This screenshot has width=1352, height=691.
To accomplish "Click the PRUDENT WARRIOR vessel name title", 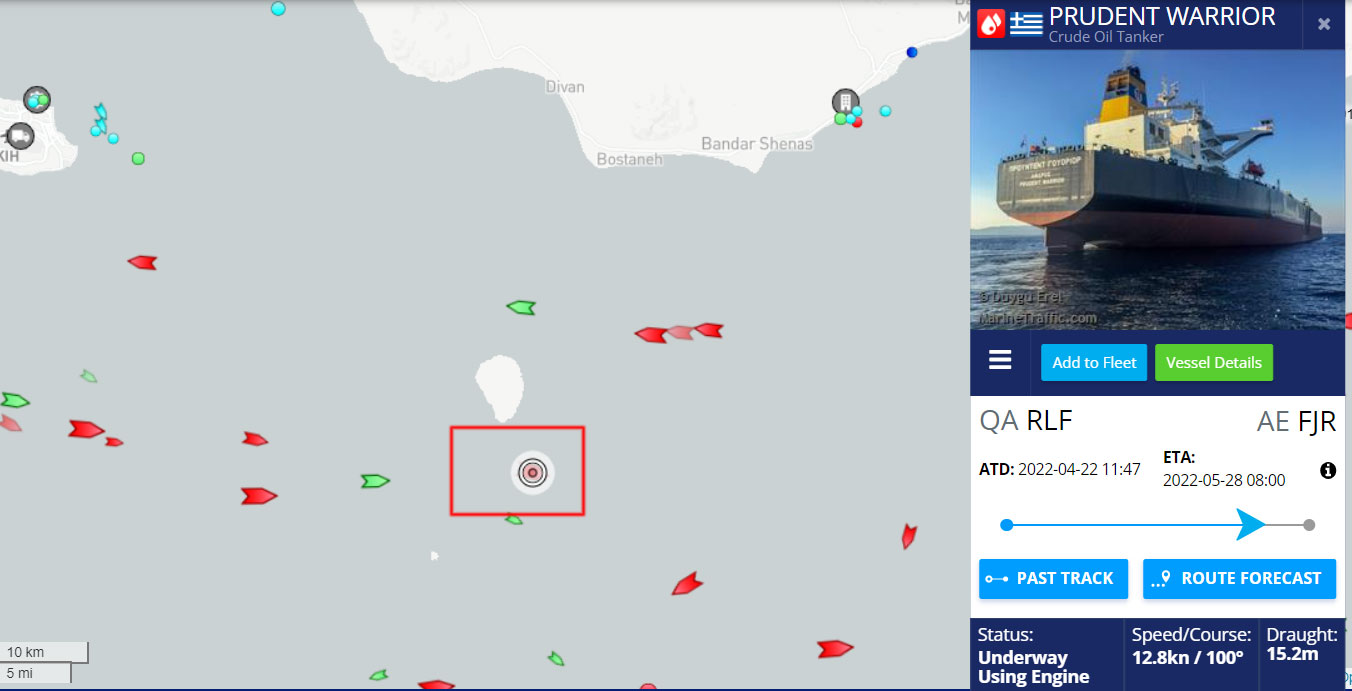I will coord(1162,17).
